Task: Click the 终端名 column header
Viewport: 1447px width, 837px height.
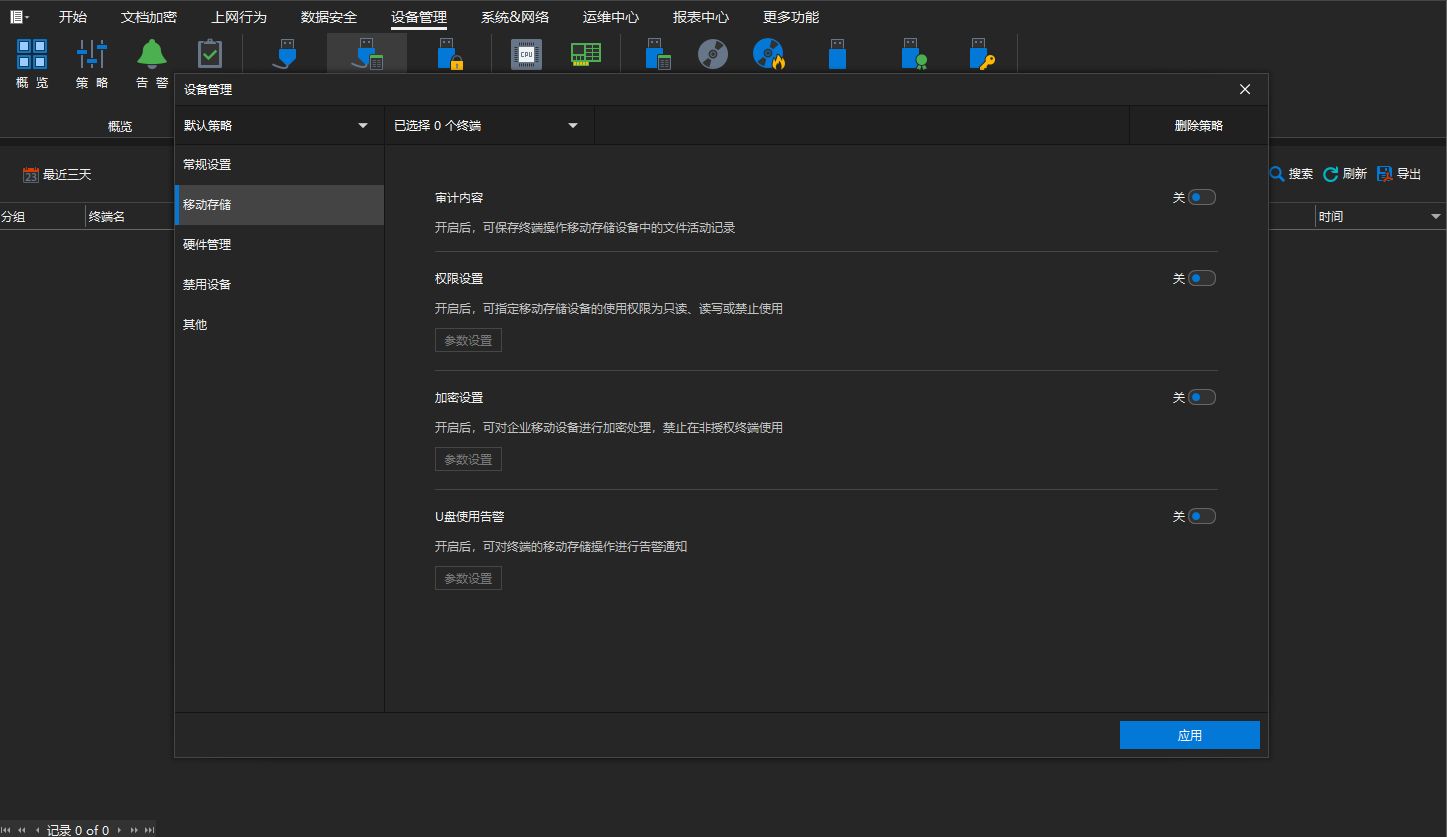Action: [130, 216]
